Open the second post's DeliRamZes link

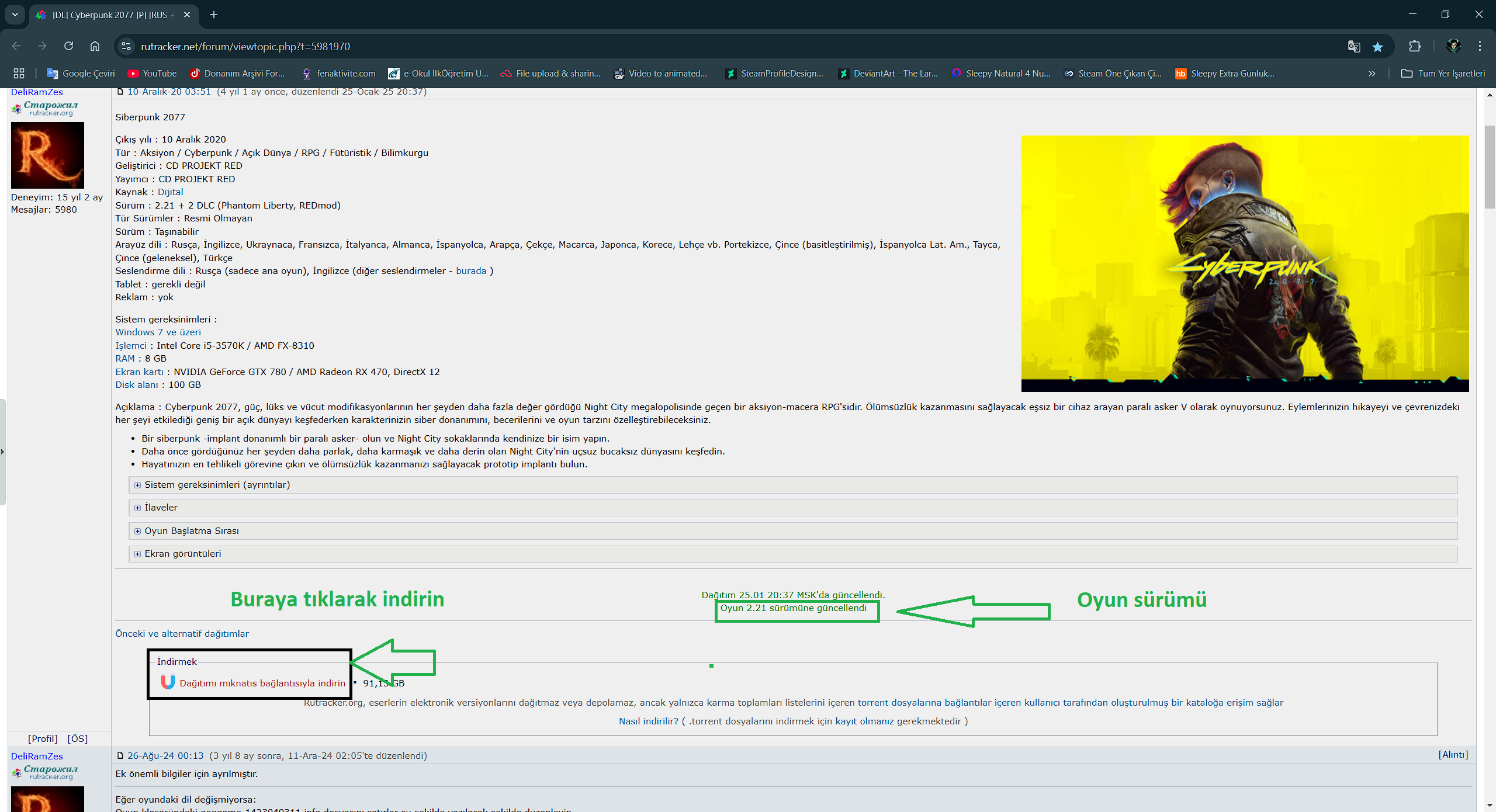(37, 756)
